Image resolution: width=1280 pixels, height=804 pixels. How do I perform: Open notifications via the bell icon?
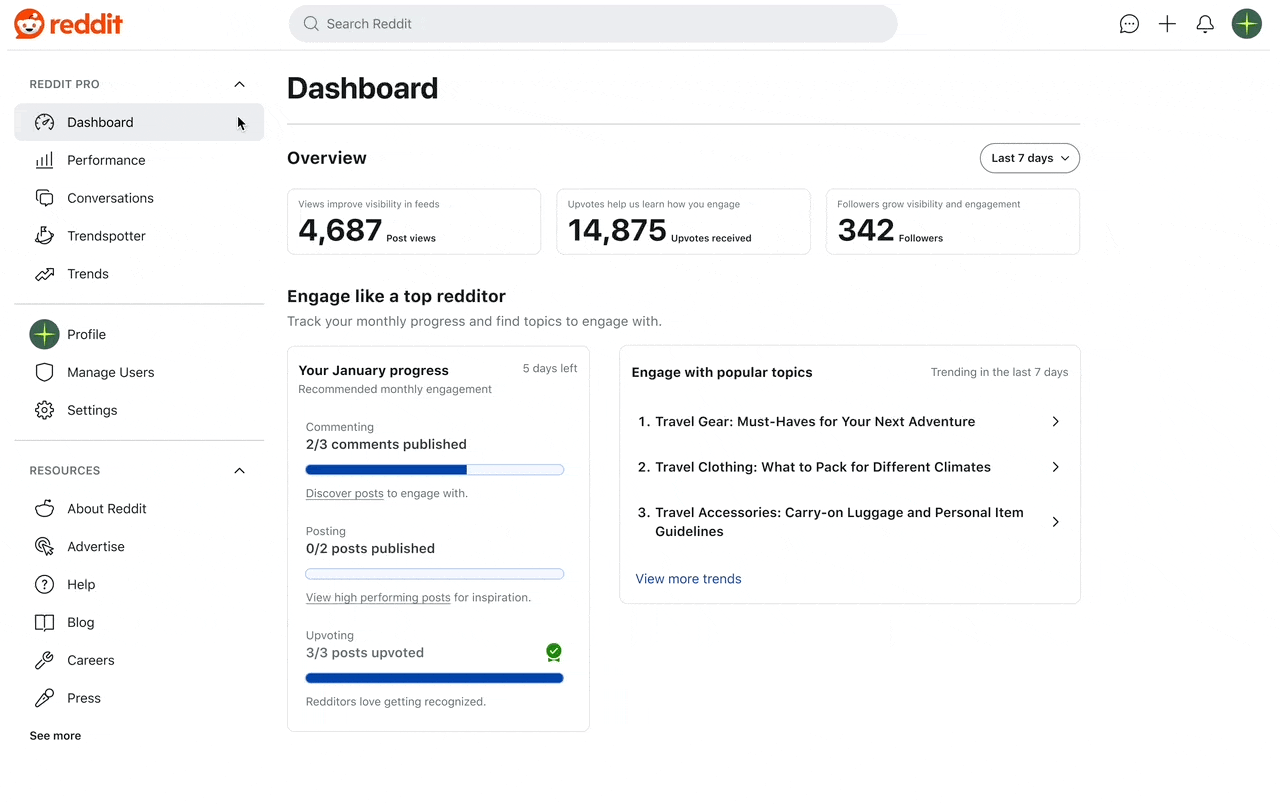[1205, 23]
